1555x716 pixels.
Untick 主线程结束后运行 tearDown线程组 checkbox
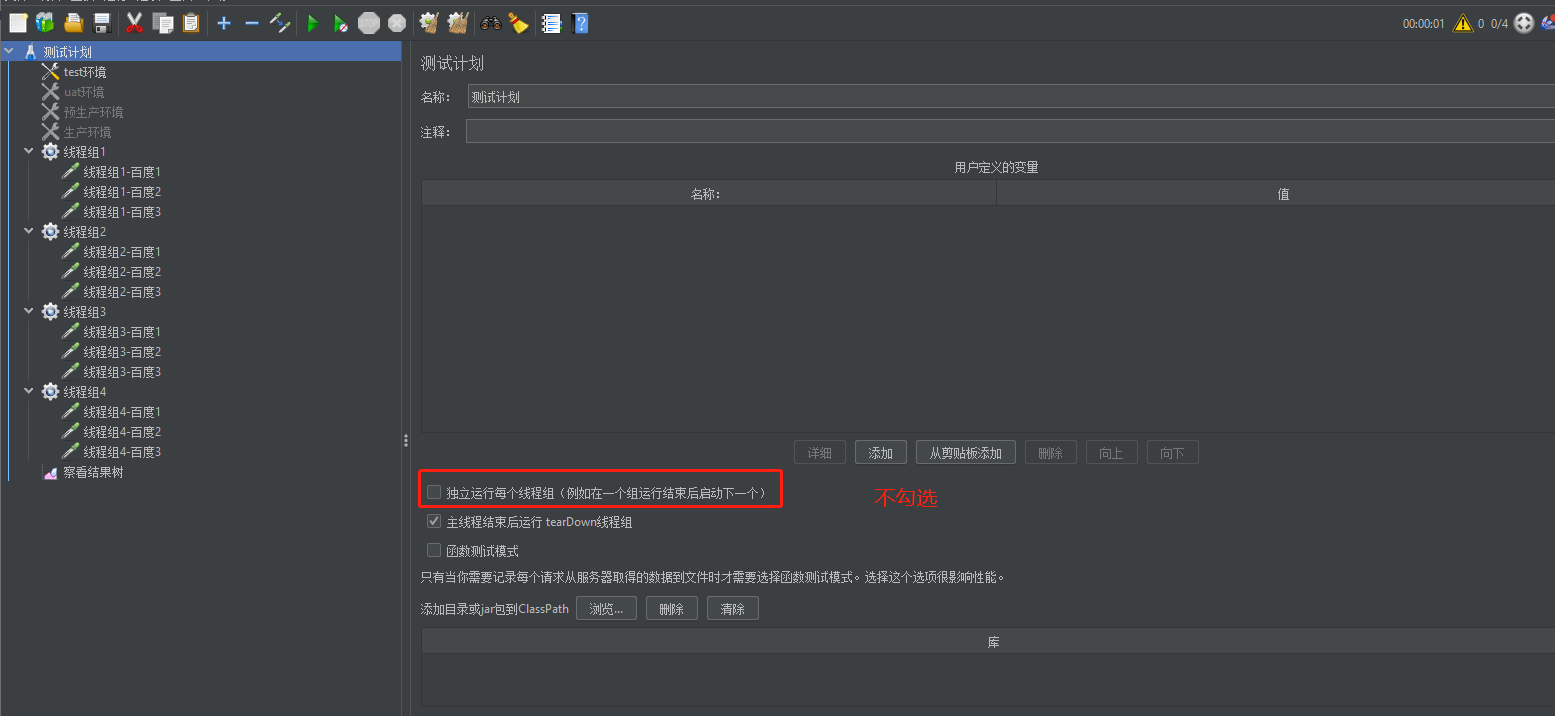434,521
